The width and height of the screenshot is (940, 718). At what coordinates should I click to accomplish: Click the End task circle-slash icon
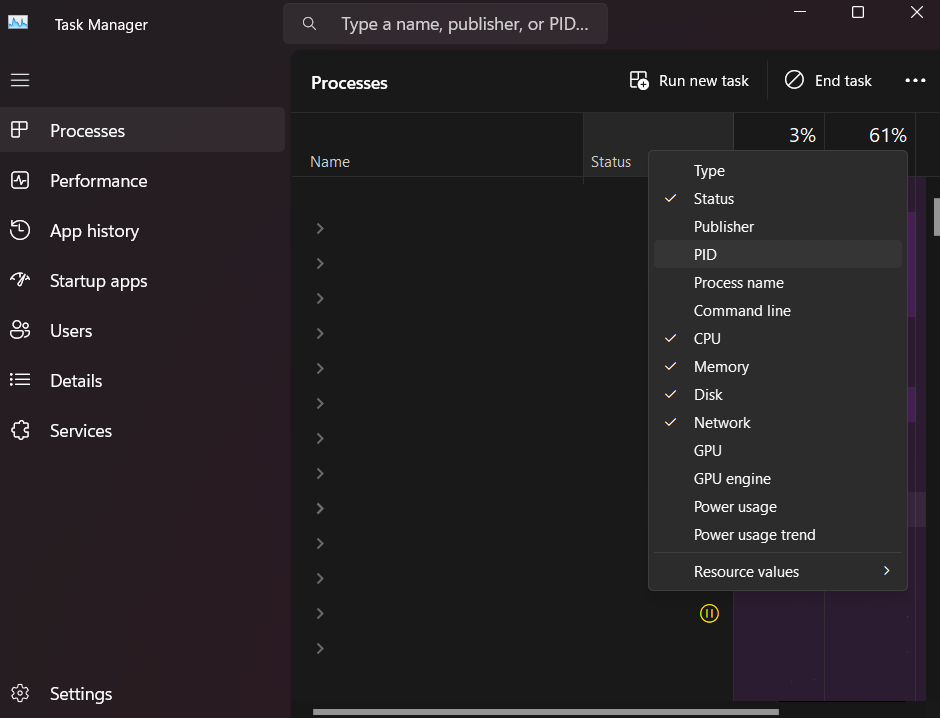(x=794, y=80)
